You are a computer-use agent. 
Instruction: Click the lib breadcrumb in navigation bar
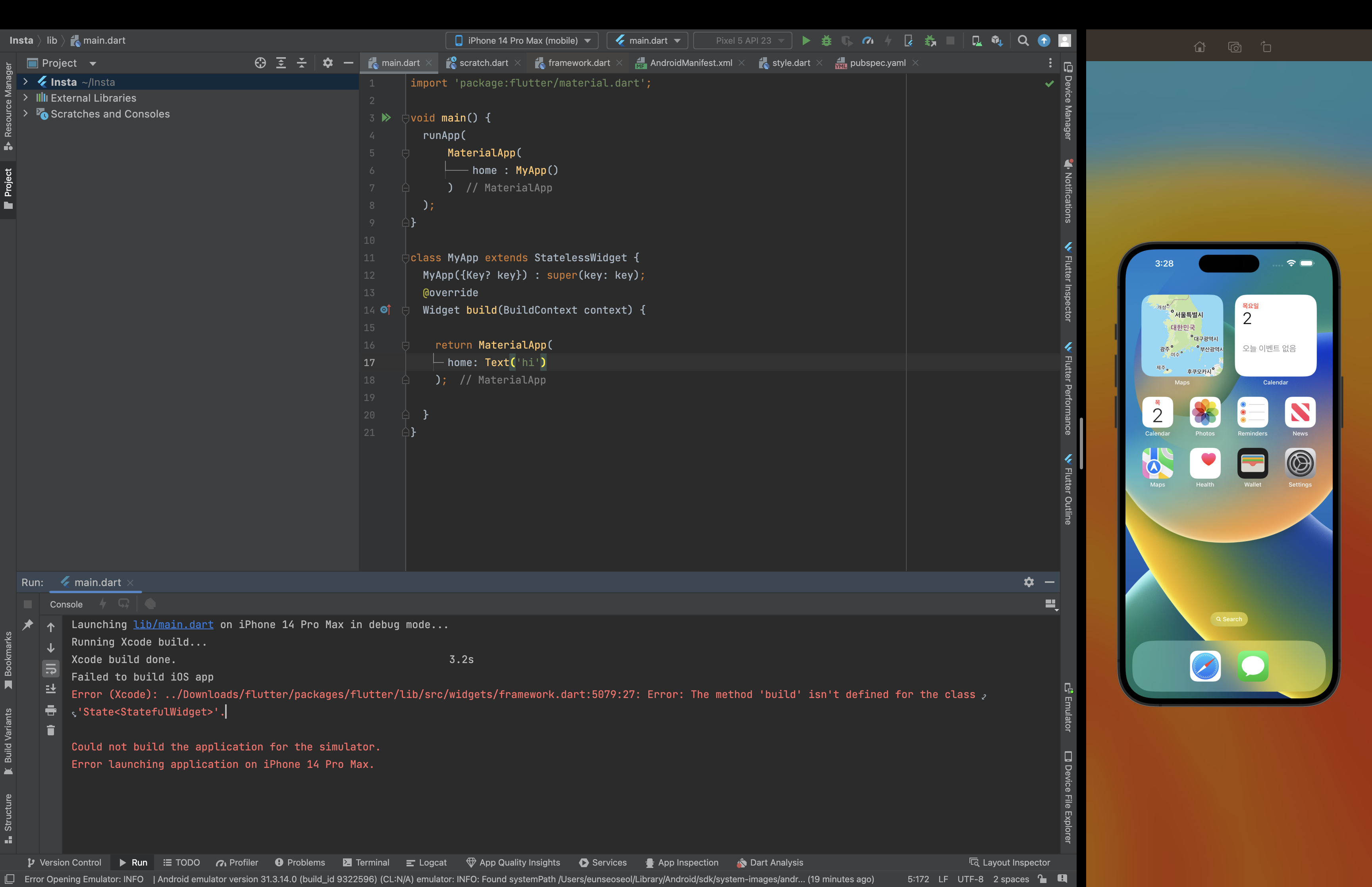click(52, 40)
